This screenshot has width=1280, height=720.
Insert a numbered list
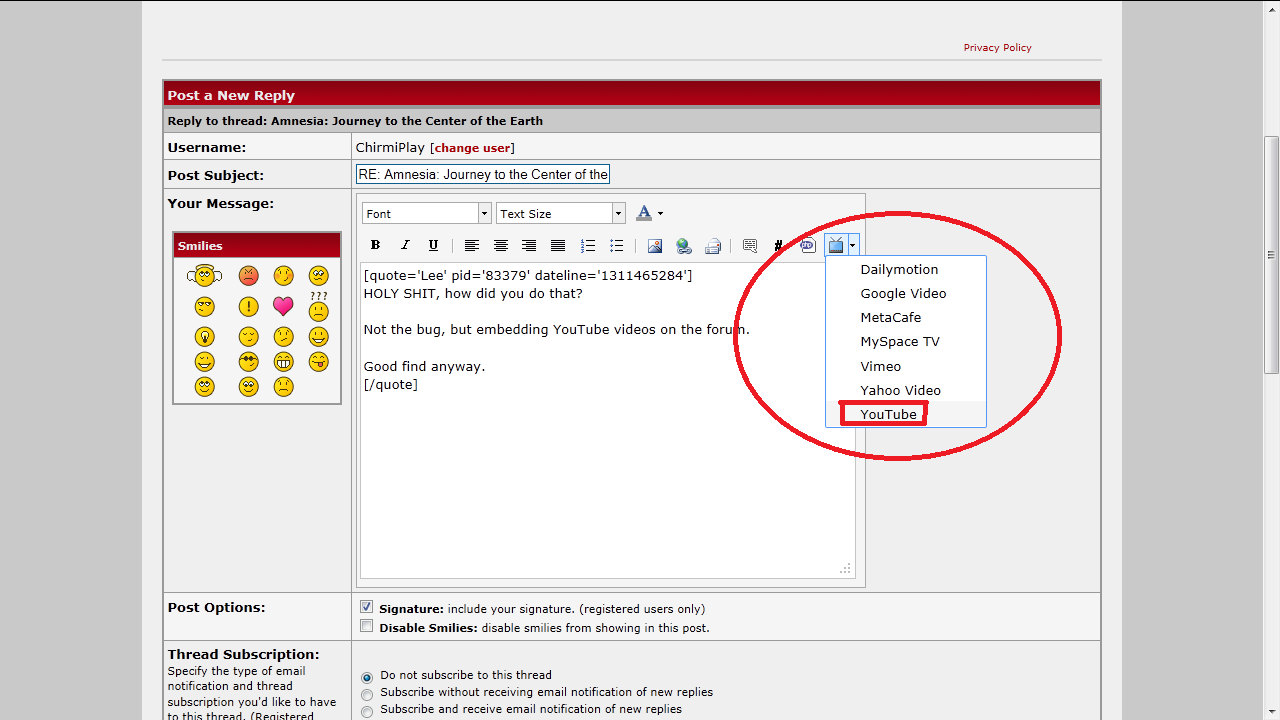click(x=588, y=245)
